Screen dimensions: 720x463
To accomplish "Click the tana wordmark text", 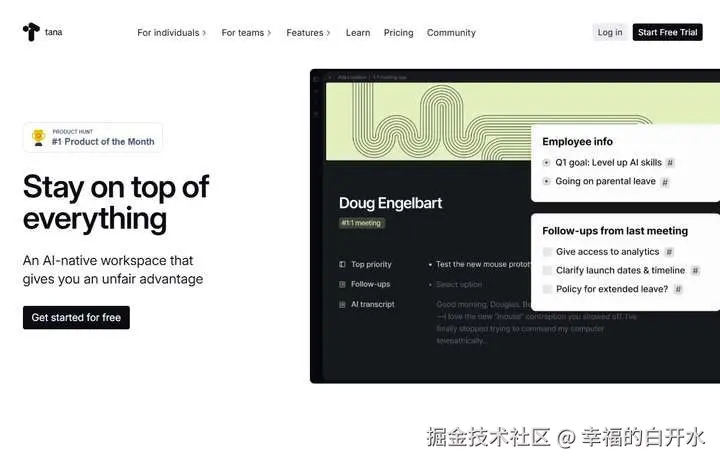I will pos(54,32).
